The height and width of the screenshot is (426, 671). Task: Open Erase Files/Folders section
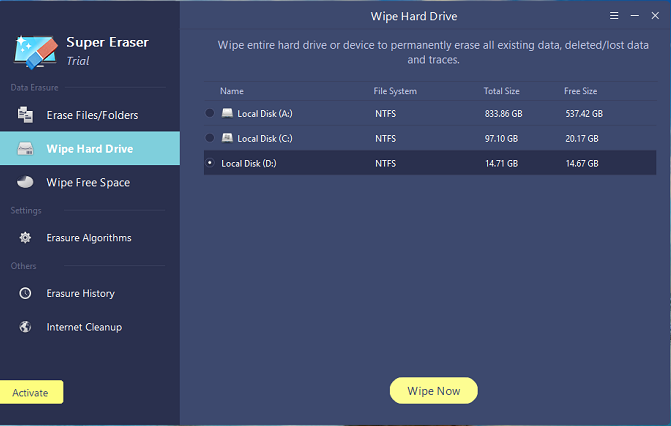pyautogui.click(x=90, y=115)
